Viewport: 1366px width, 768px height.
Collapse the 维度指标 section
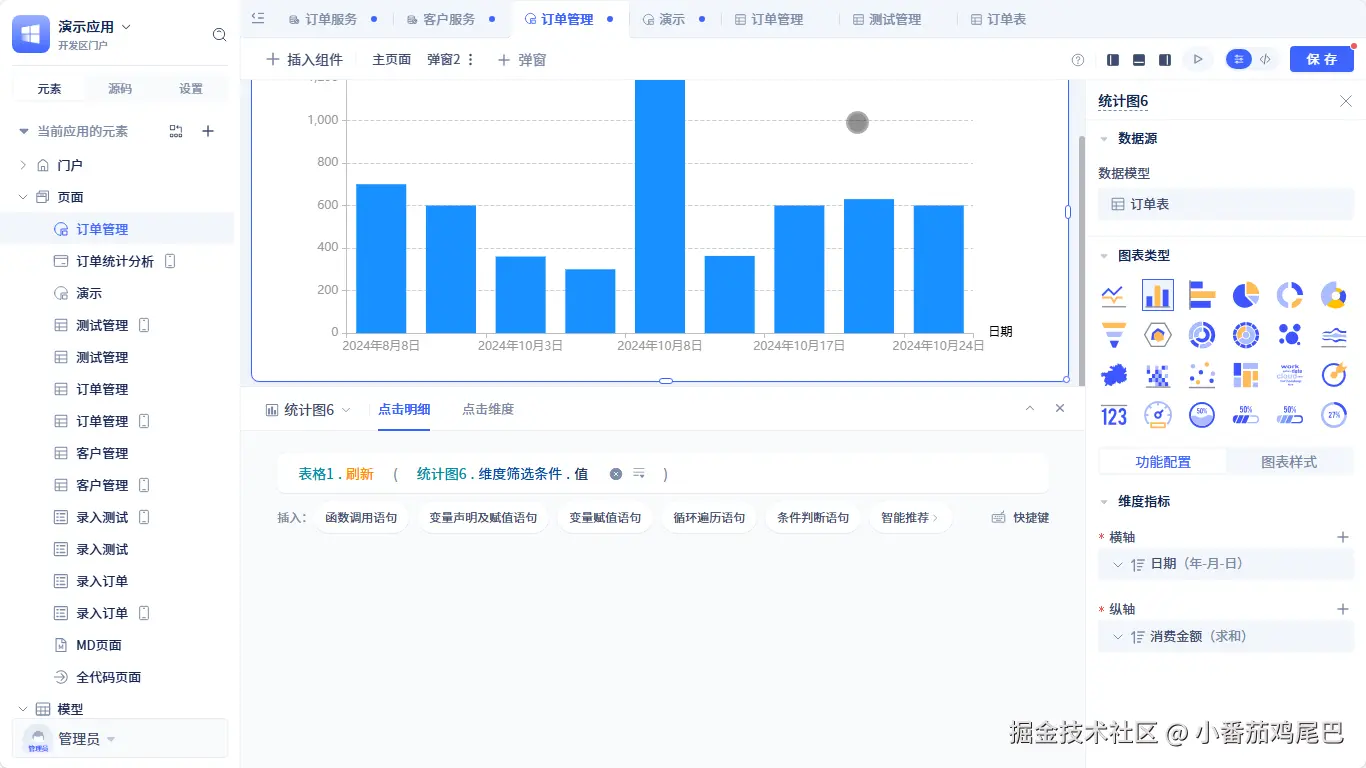coord(1104,502)
